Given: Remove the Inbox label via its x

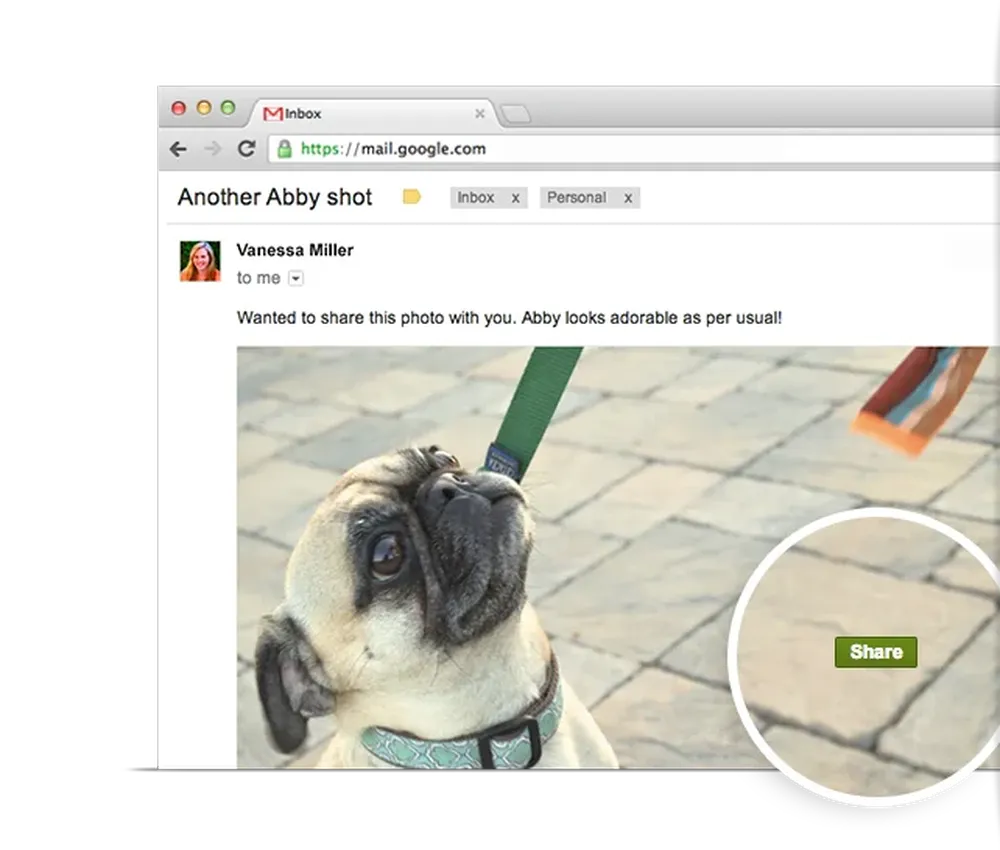Looking at the screenshot, I should click(515, 198).
